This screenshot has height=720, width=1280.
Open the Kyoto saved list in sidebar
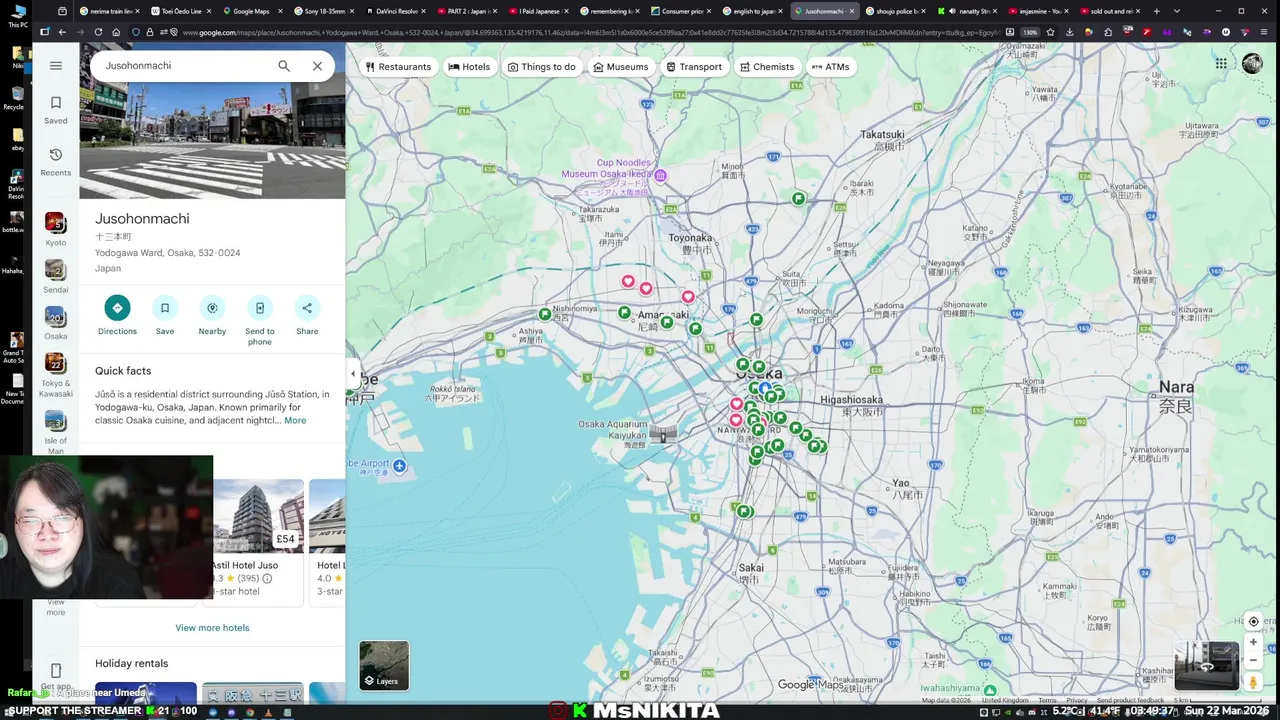(56, 229)
